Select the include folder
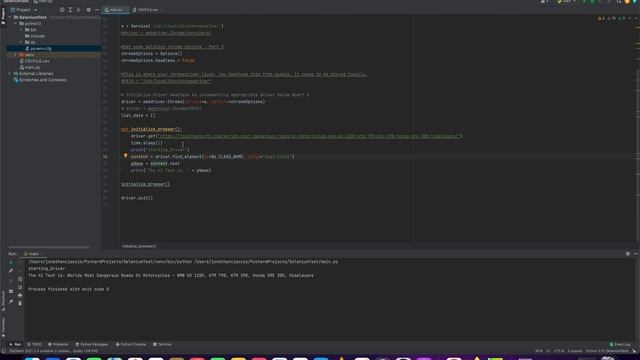Image resolution: width=640 pixels, height=360 pixels. (x=35, y=36)
